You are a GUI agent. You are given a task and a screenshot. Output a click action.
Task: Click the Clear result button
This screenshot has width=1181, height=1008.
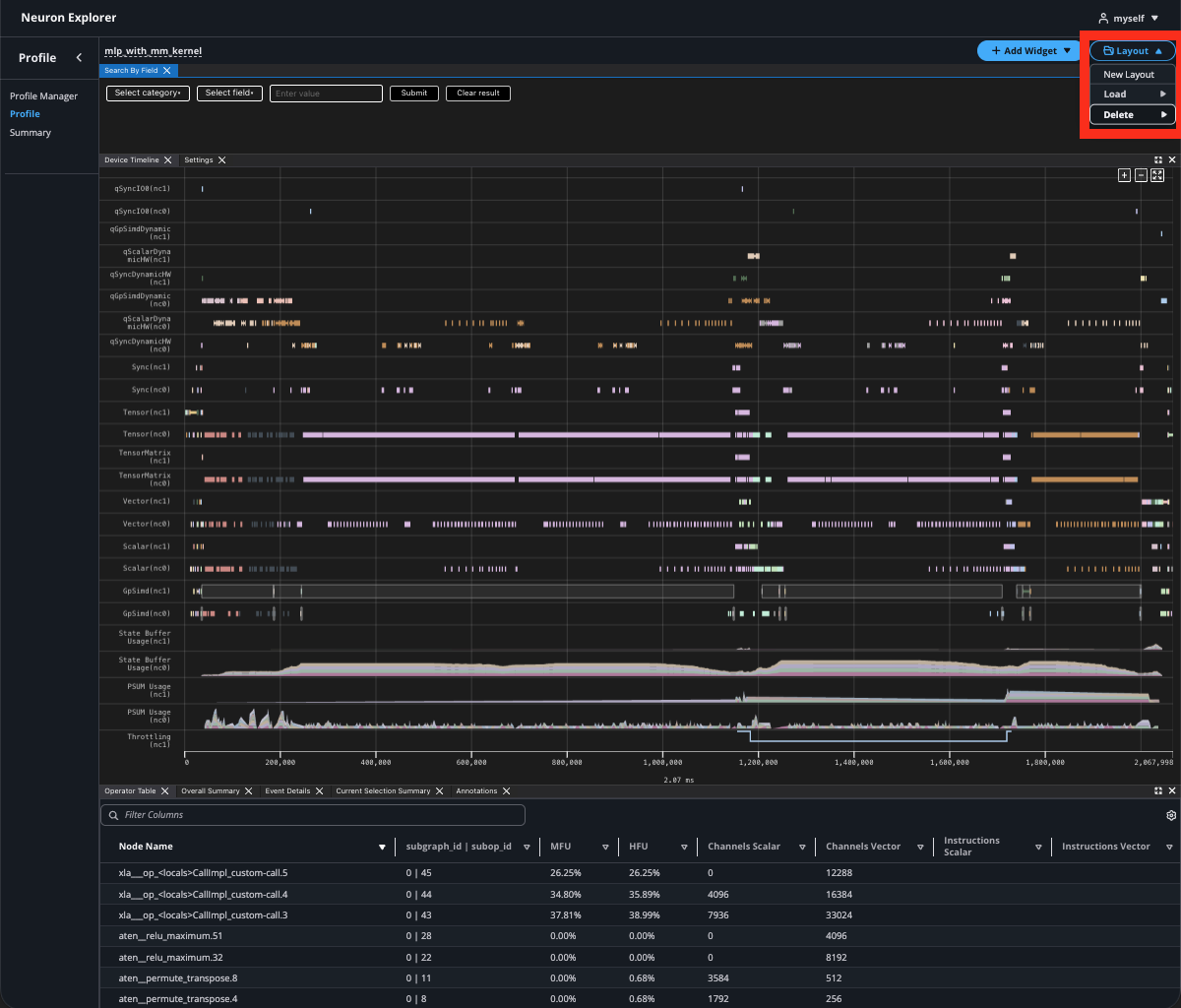click(477, 94)
